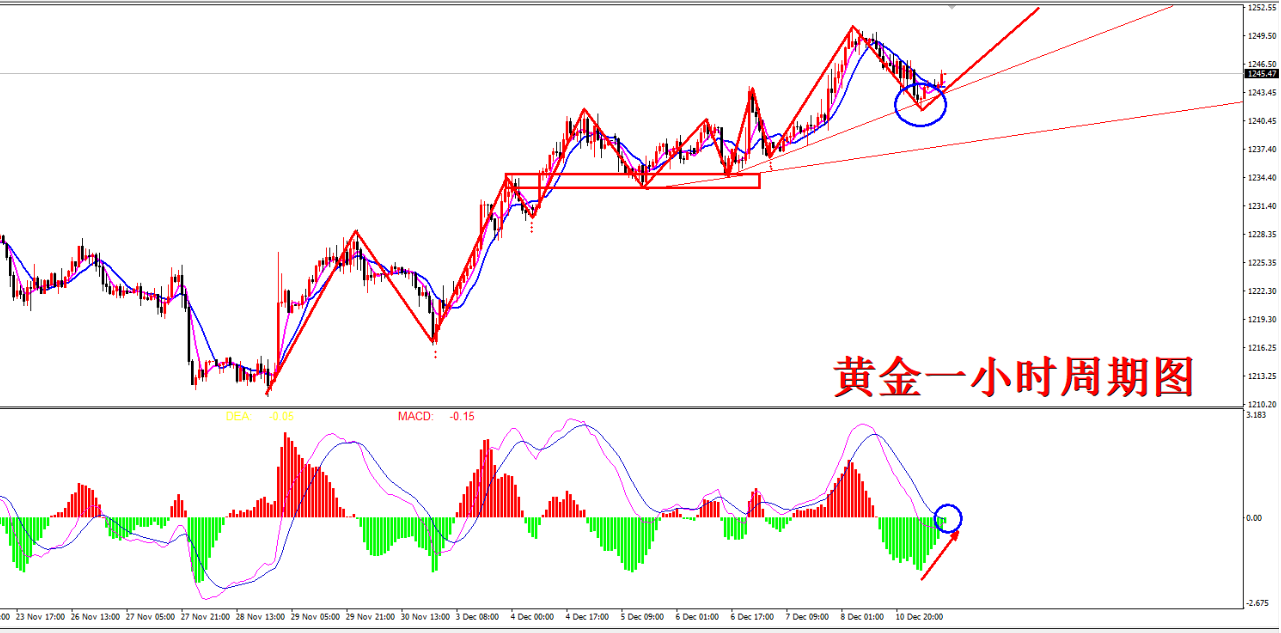The height and width of the screenshot is (633, 1281).
Task: Click the 1231.40 price axis label
Action: [x=1262, y=206]
